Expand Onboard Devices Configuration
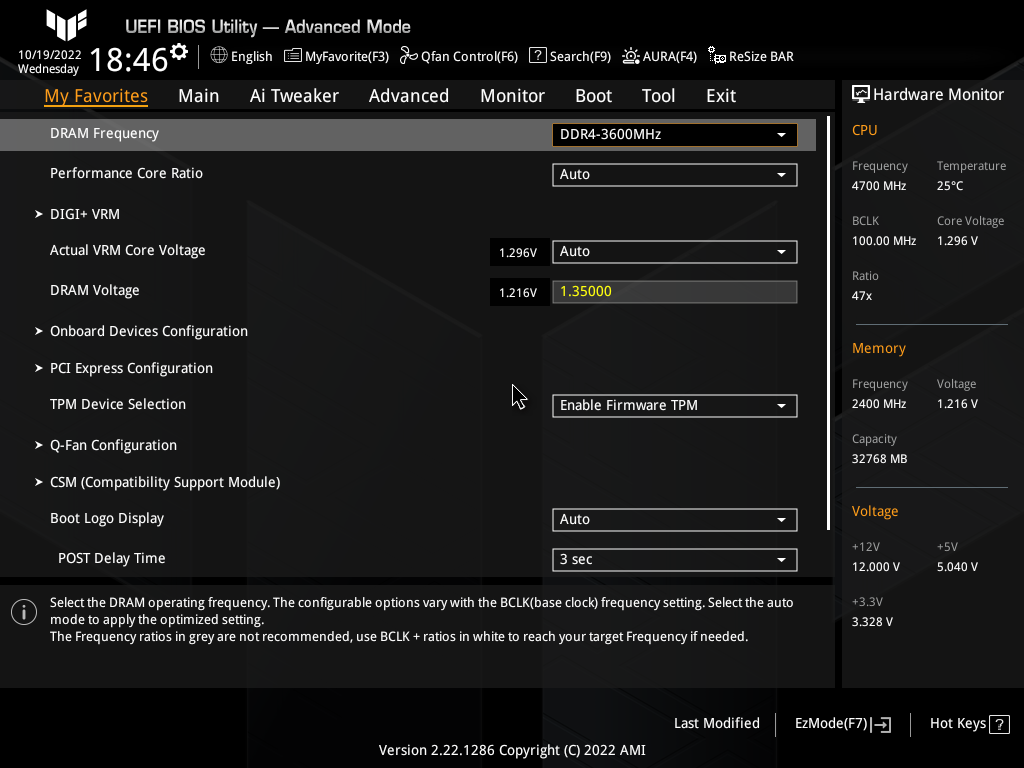1024x768 pixels. (x=148, y=331)
